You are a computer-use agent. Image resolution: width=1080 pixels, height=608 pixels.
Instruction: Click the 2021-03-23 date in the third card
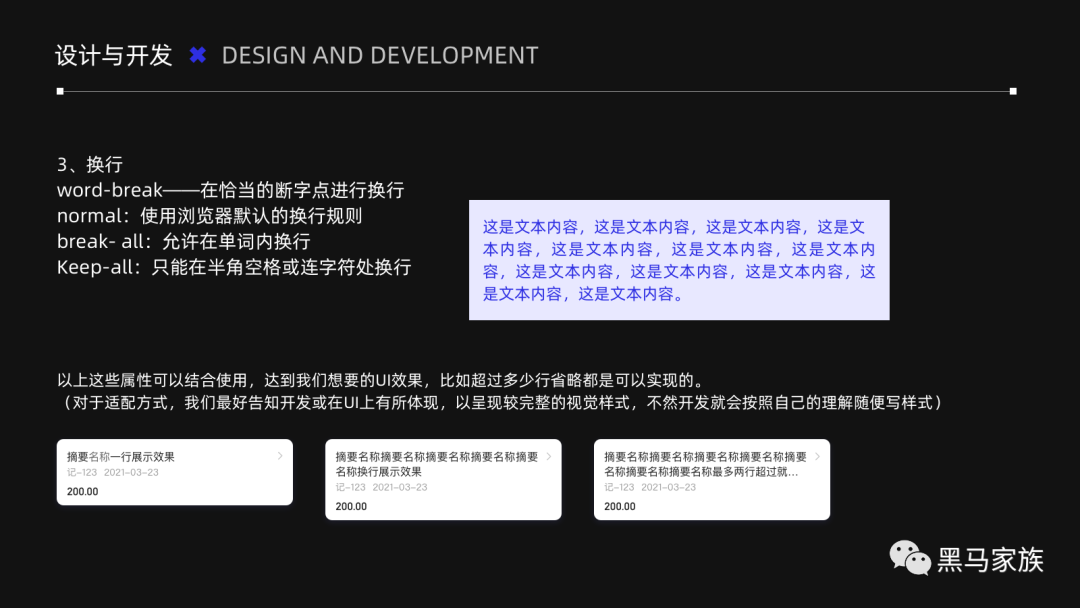point(668,488)
